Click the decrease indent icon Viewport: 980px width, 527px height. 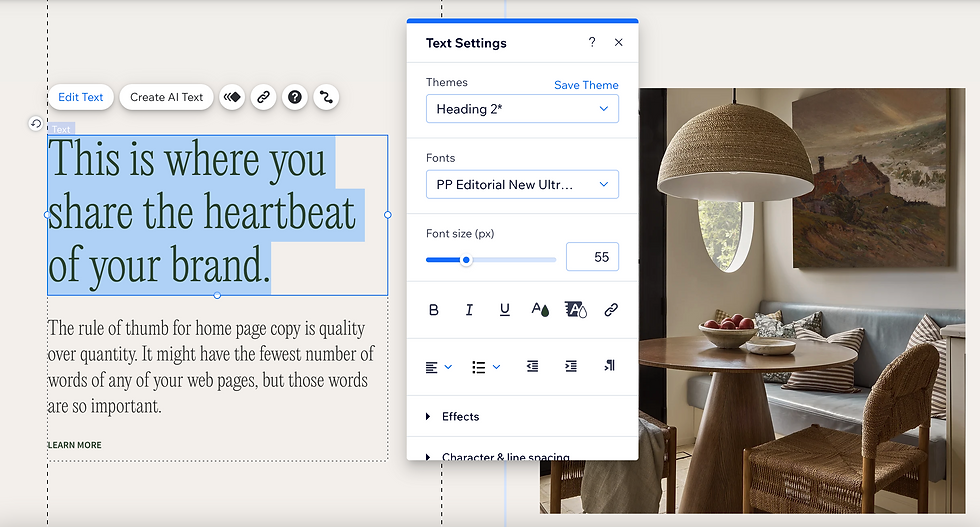click(532, 366)
